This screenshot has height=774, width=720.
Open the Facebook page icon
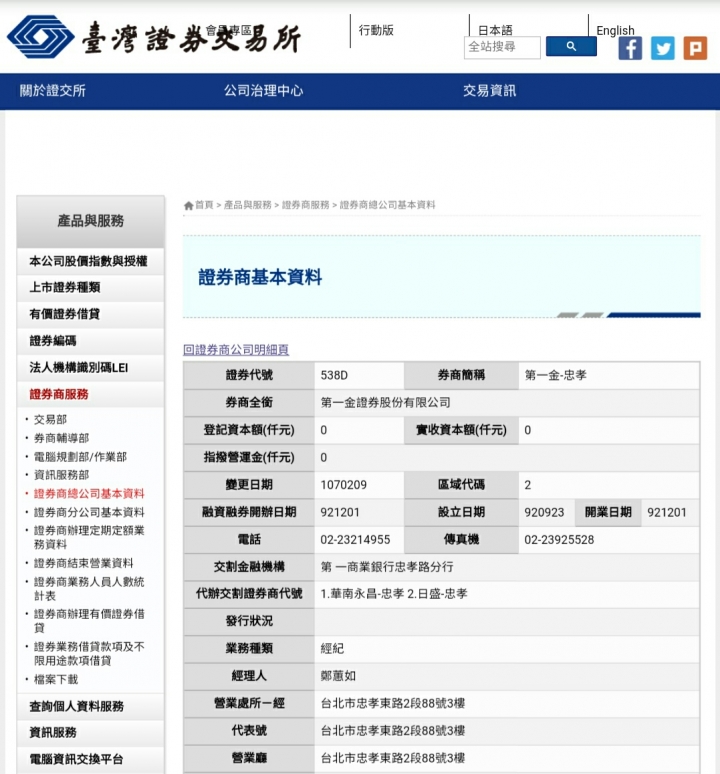pyautogui.click(x=630, y=48)
